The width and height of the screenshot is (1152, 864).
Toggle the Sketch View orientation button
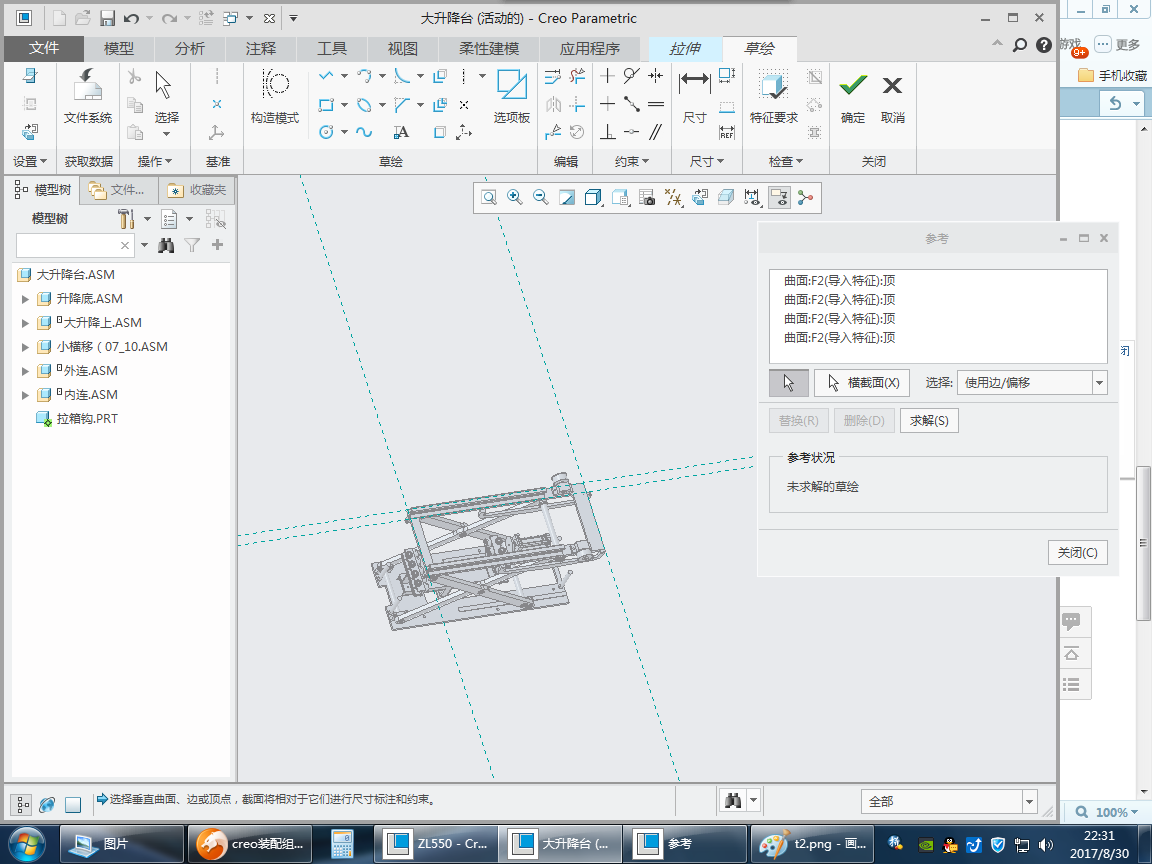[x=699, y=197]
